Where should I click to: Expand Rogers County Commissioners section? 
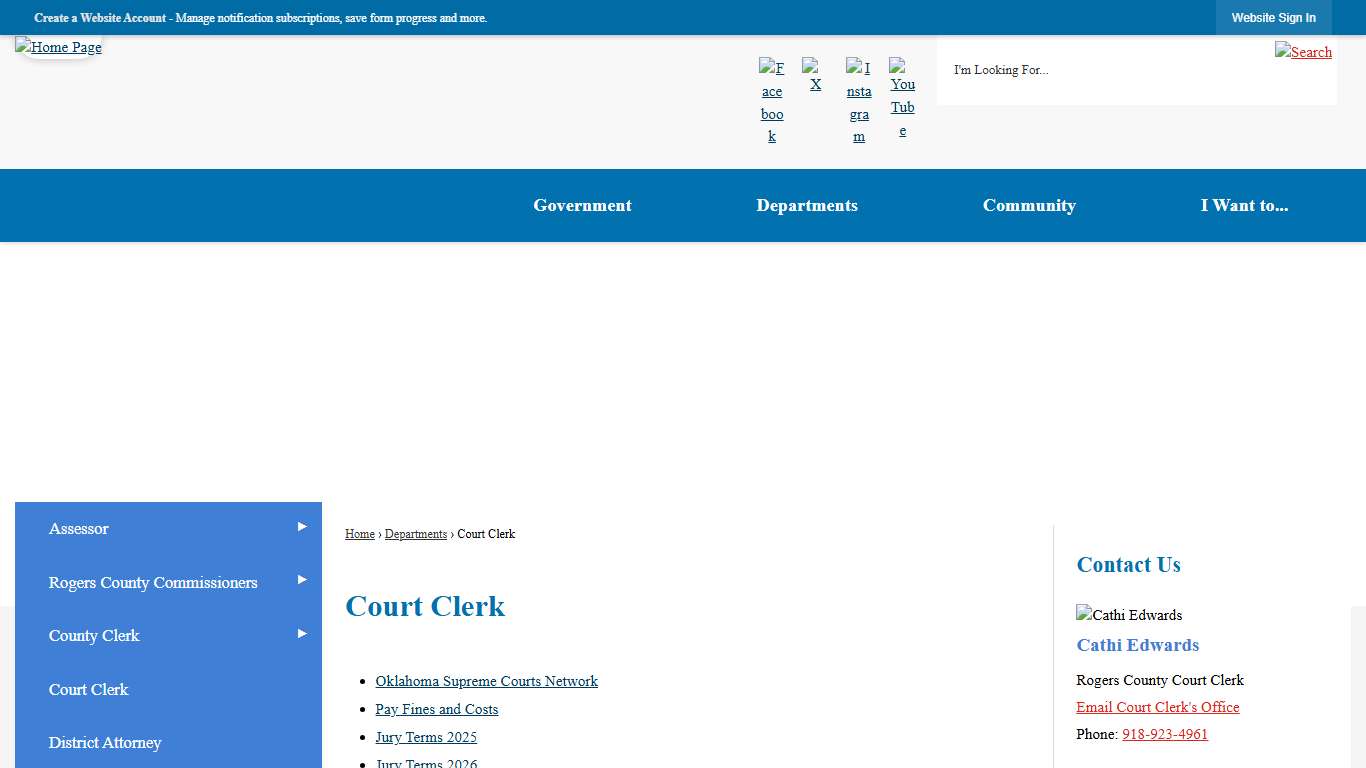[301, 578]
